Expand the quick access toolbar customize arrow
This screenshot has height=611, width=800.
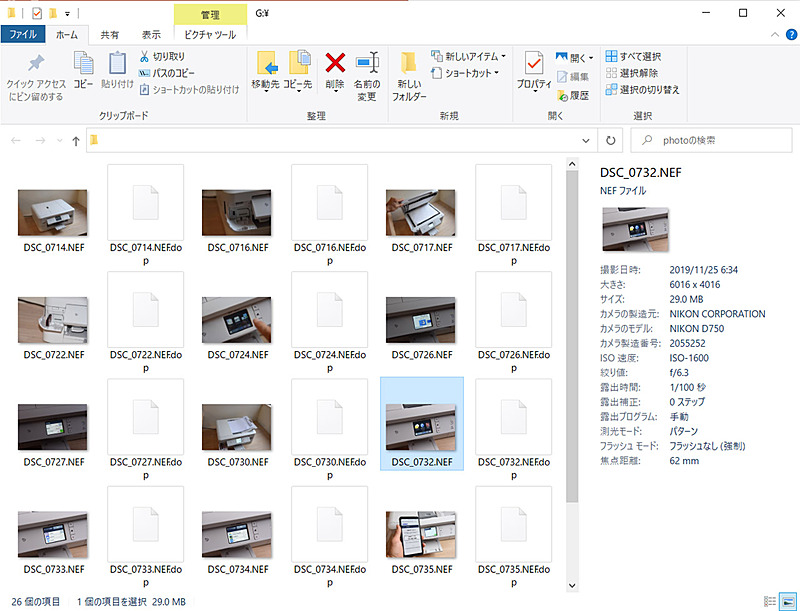click(x=68, y=12)
